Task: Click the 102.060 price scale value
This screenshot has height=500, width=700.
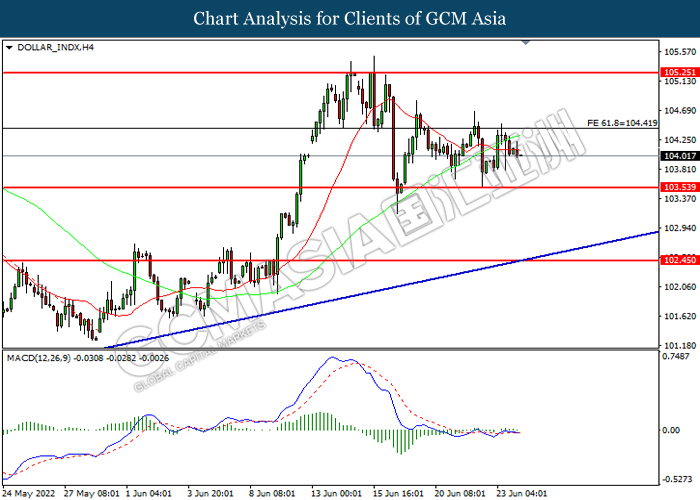Action: 680,287
